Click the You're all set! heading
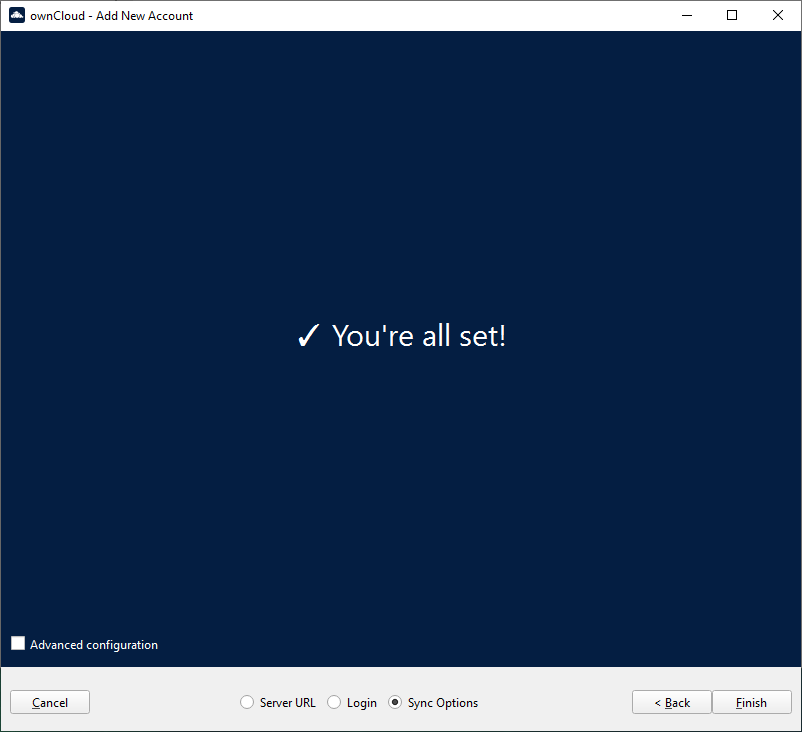 (419, 336)
